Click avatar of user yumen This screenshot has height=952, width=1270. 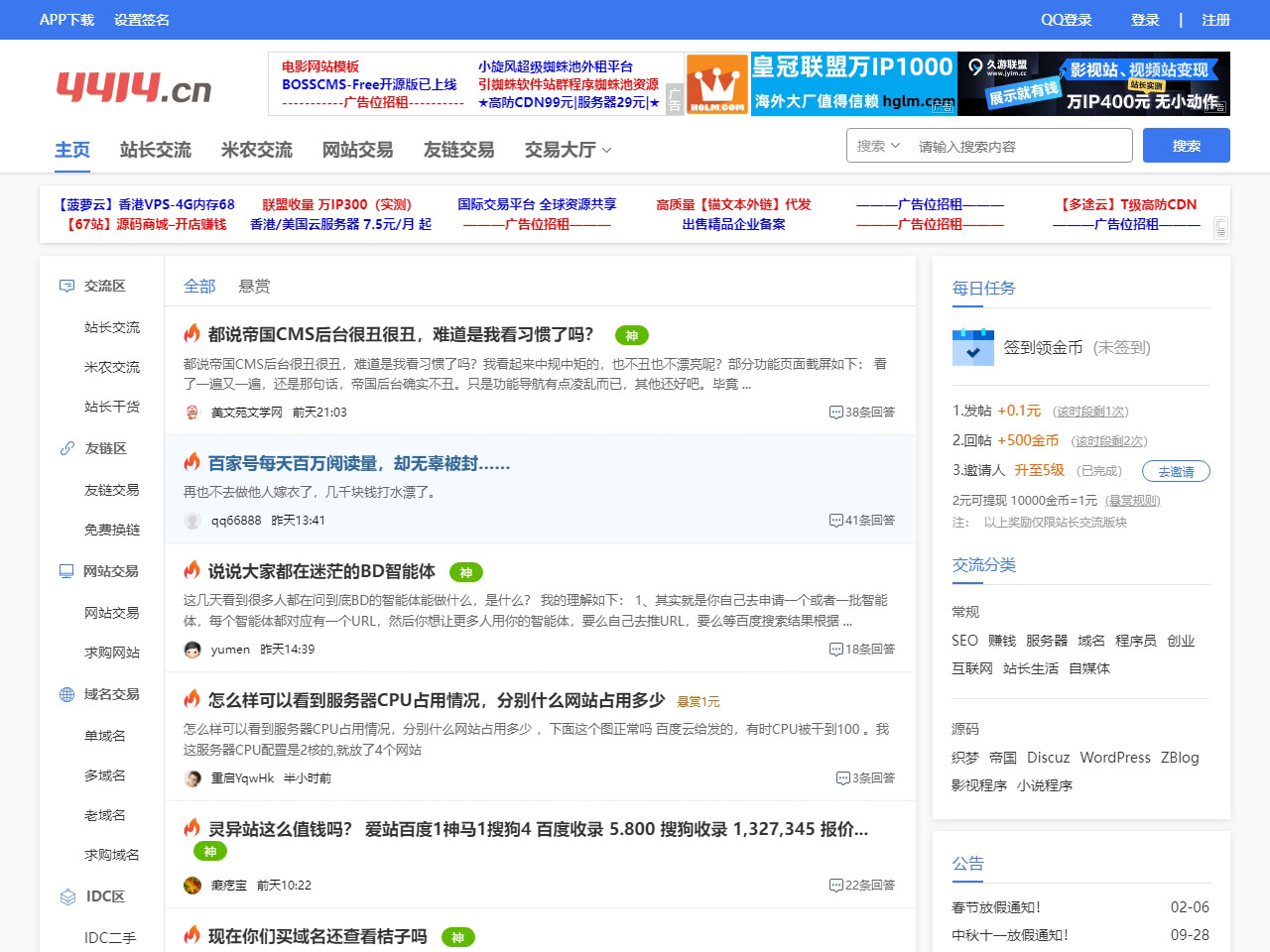[192, 650]
